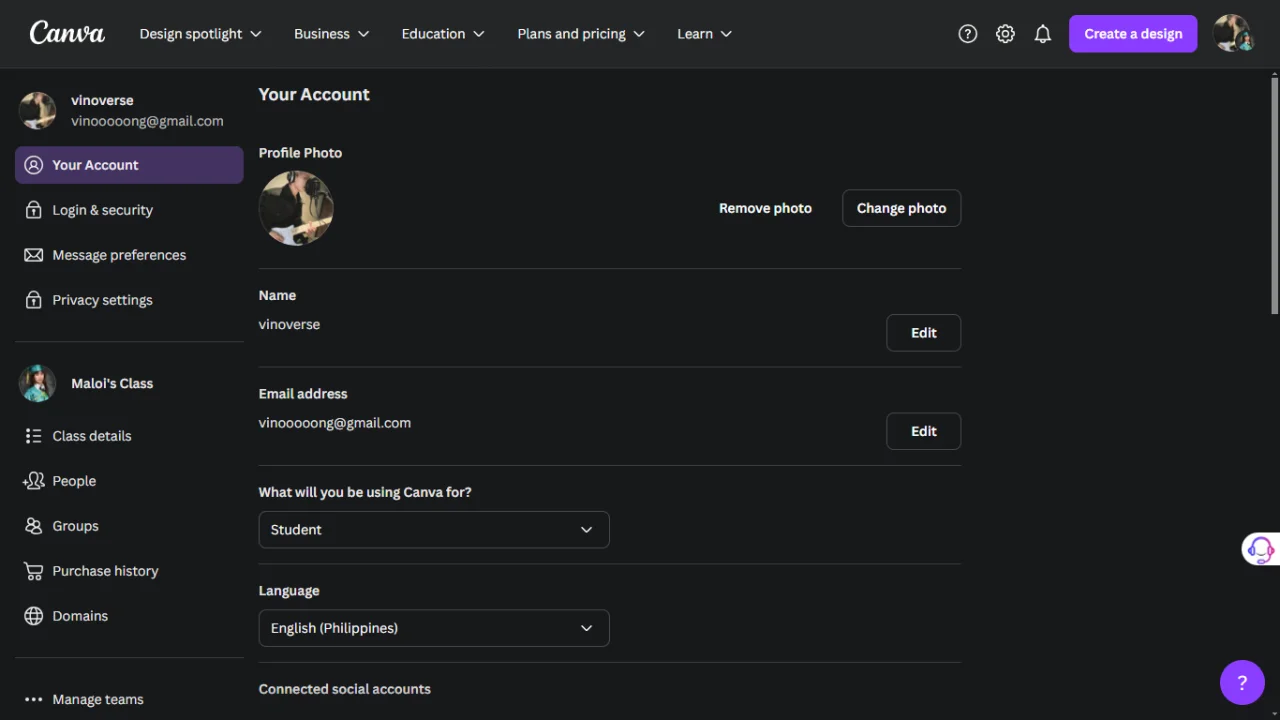
Task: Open the settings gear icon
Action: tap(1005, 34)
